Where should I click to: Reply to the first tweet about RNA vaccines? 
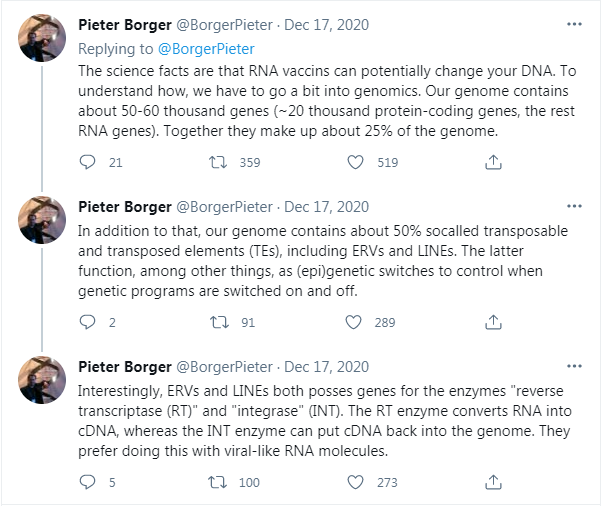87,162
